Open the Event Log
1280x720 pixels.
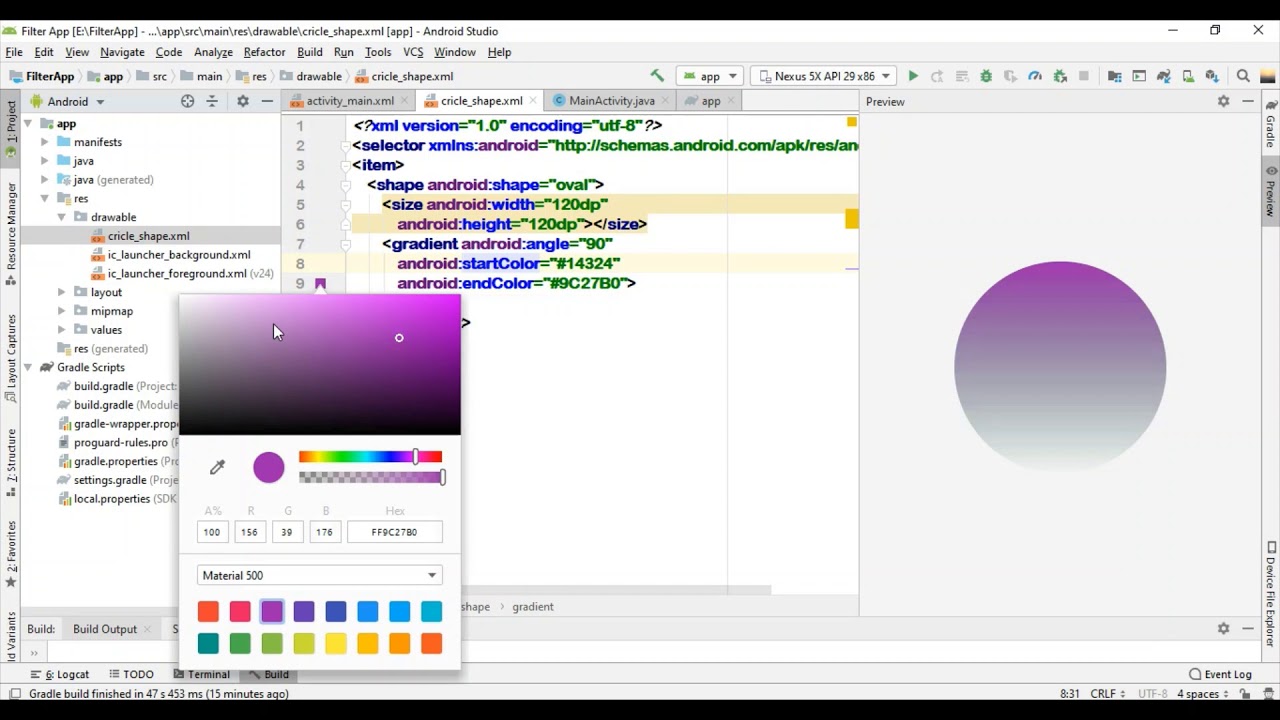click(1221, 674)
